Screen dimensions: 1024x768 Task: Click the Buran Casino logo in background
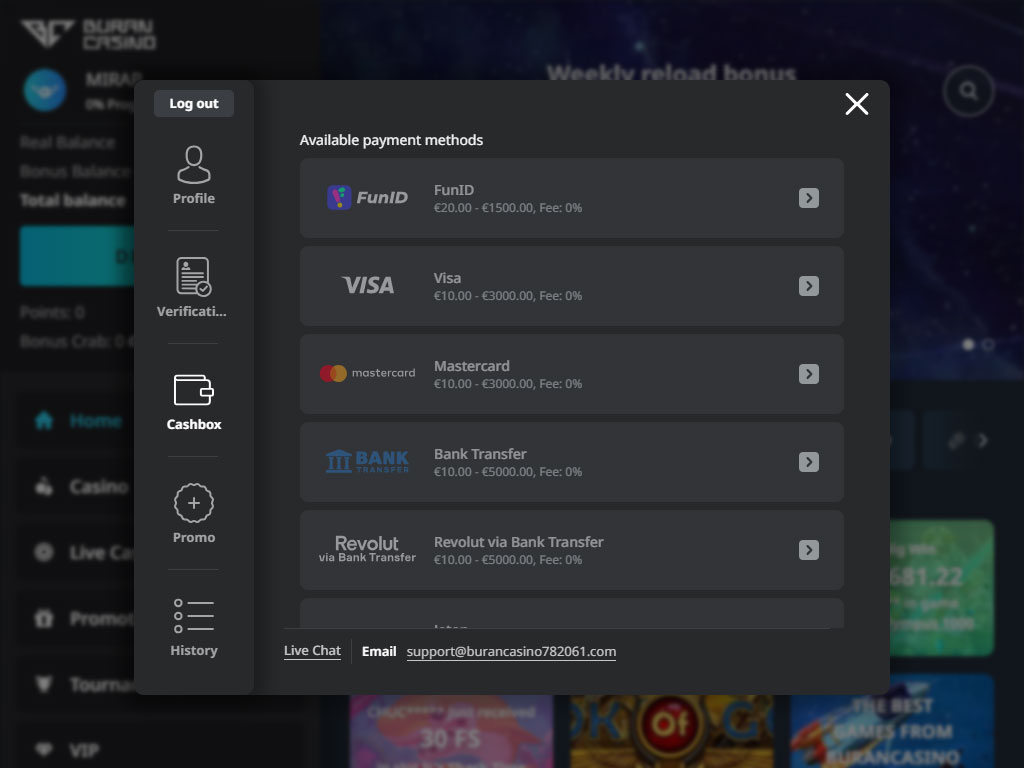pos(88,34)
